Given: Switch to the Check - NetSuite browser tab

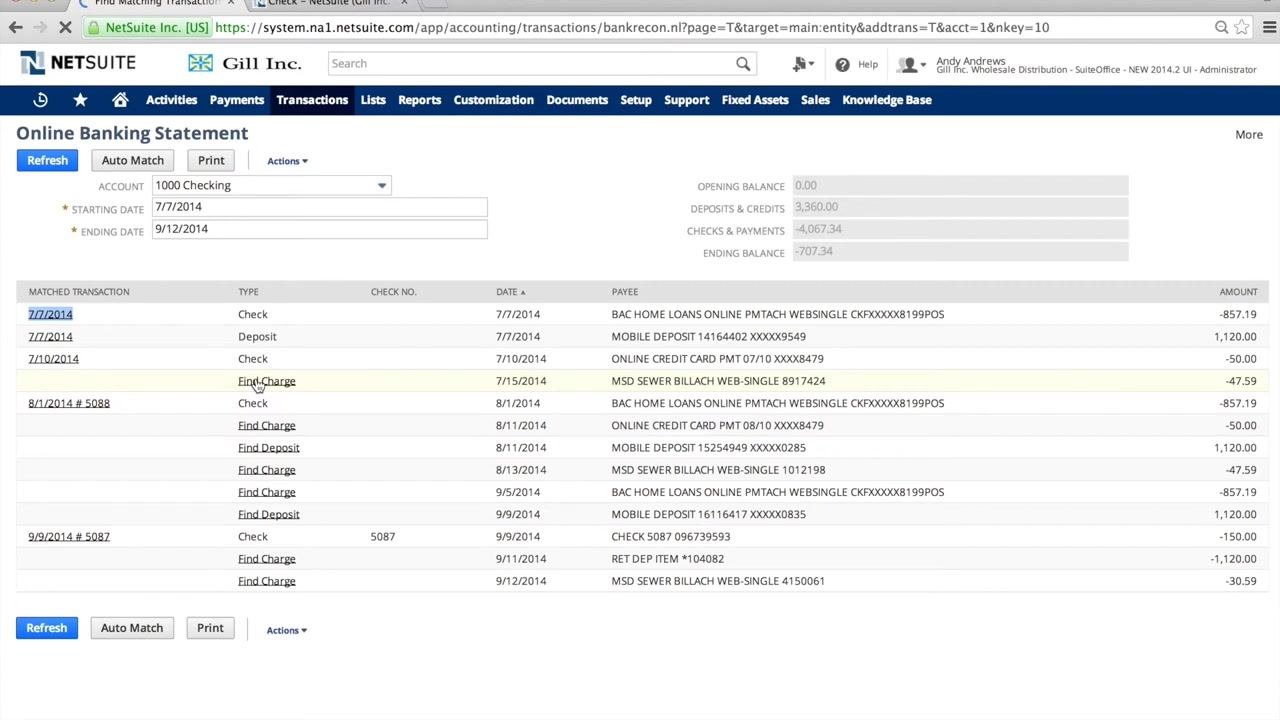Looking at the screenshot, I should pos(328,3).
